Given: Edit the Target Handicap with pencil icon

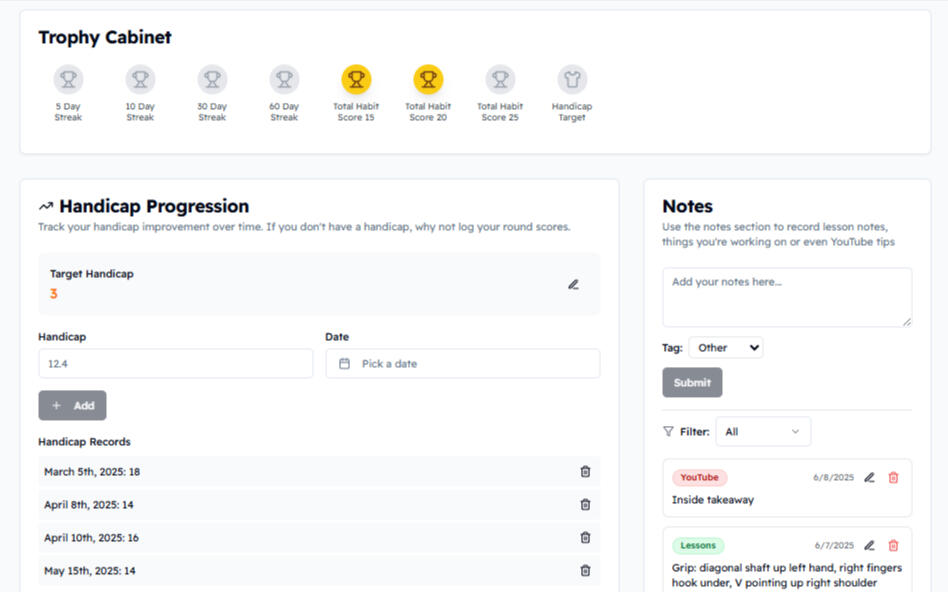Looking at the screenshot, I should pos(573,284).
